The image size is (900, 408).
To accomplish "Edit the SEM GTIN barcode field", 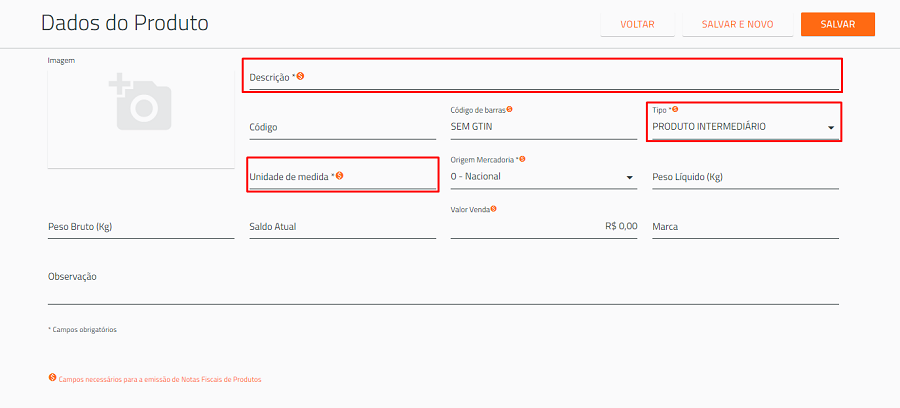I will [544, 127].
